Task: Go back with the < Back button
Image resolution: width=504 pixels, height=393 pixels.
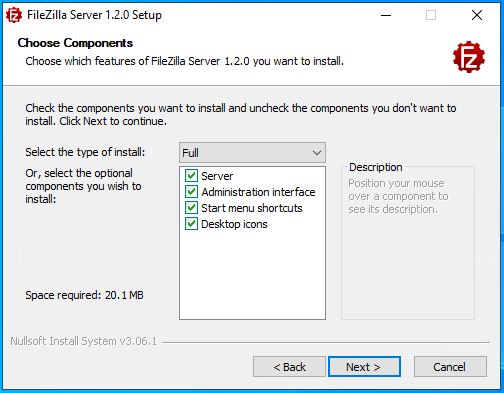Action: coord(289,367)
